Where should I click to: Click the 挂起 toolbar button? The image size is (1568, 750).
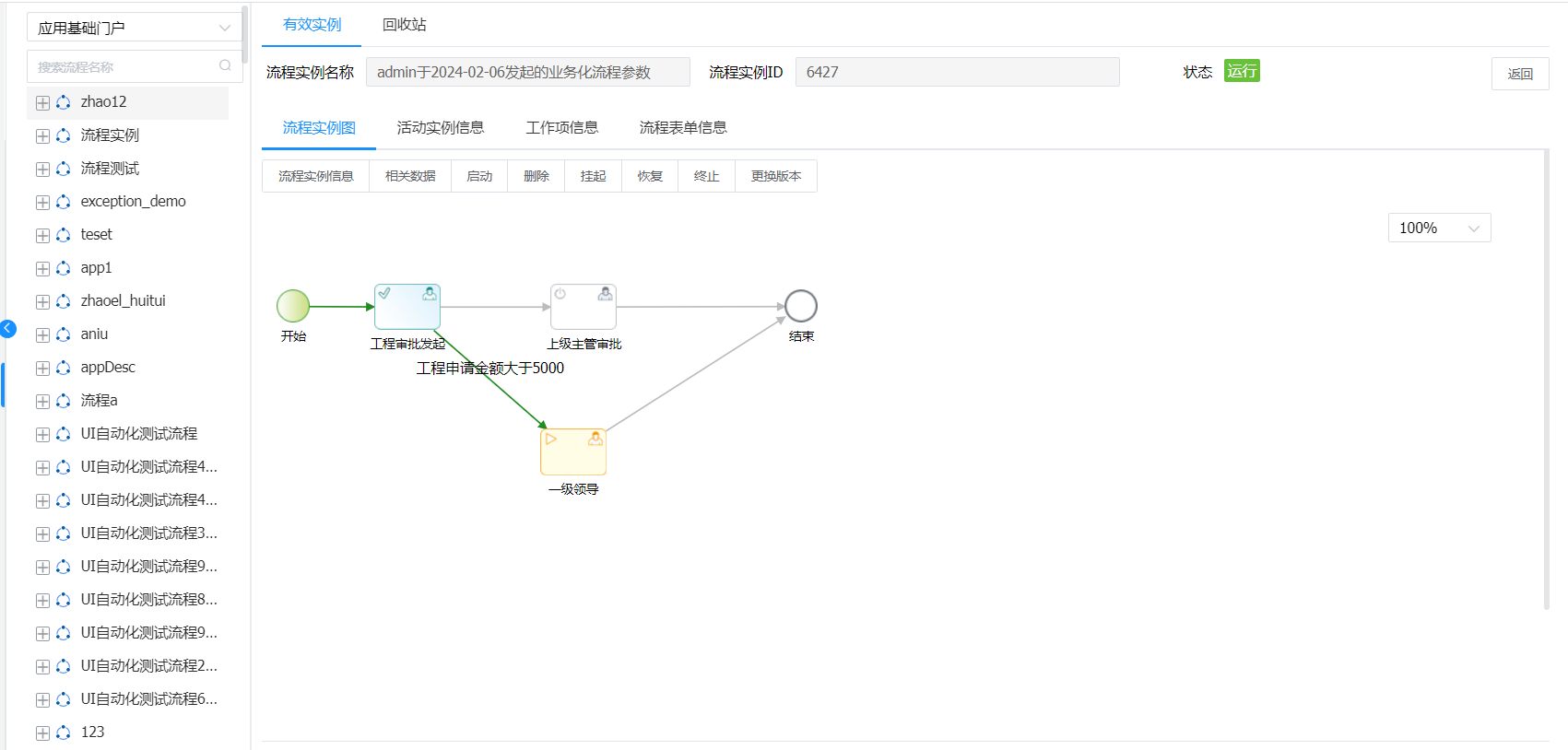click(593, 176)
